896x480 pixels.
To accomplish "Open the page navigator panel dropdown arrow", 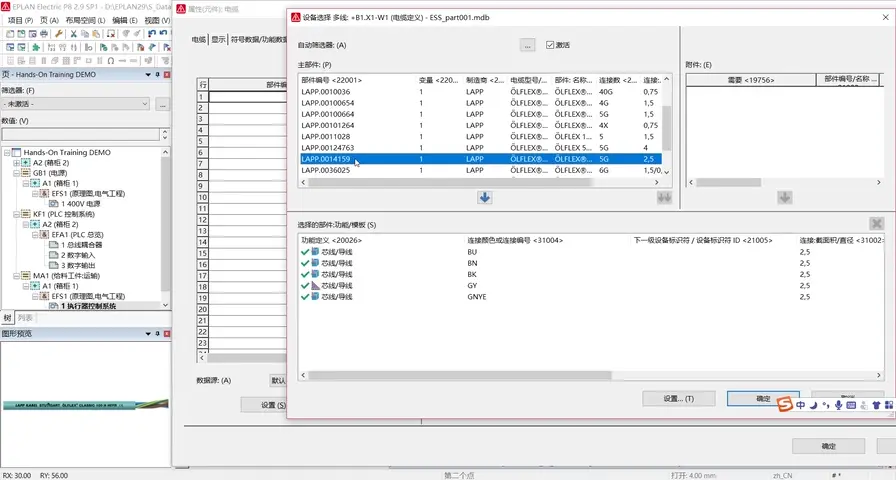I will point(148,75).
